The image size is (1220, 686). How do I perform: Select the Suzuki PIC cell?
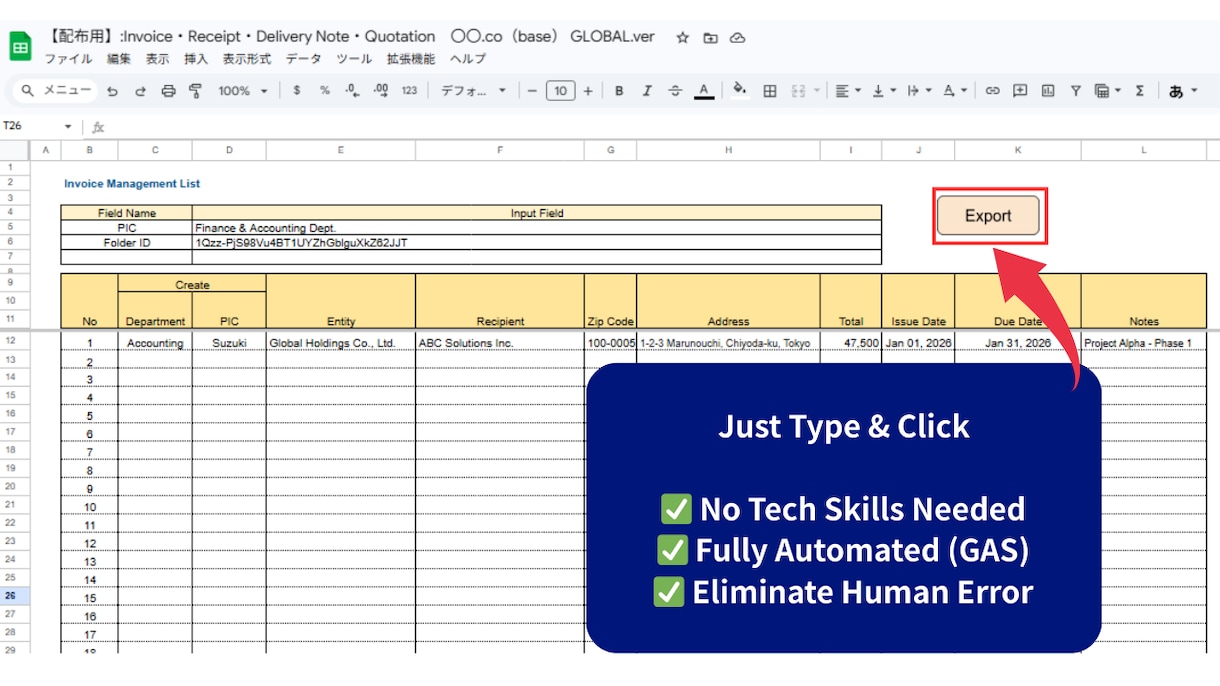click(229, 343)
